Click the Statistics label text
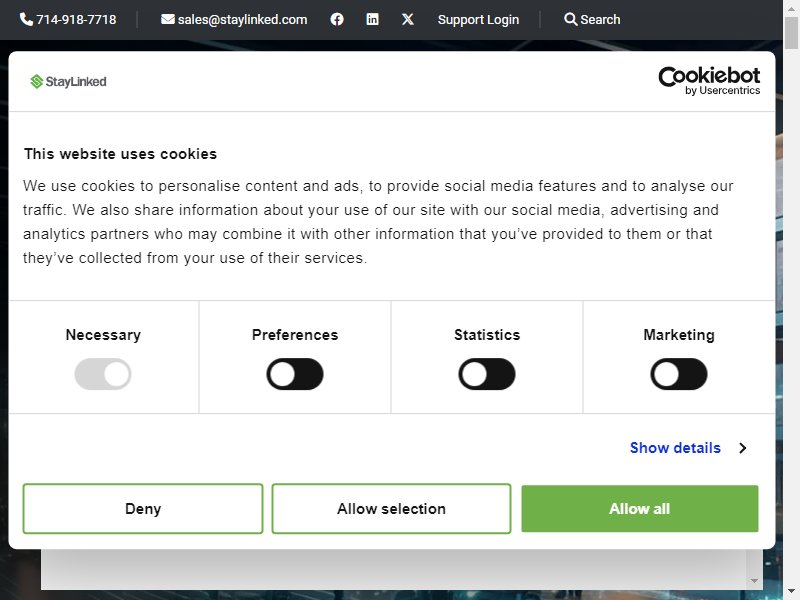This screenshot has width=800, height=600. [487, 335]
